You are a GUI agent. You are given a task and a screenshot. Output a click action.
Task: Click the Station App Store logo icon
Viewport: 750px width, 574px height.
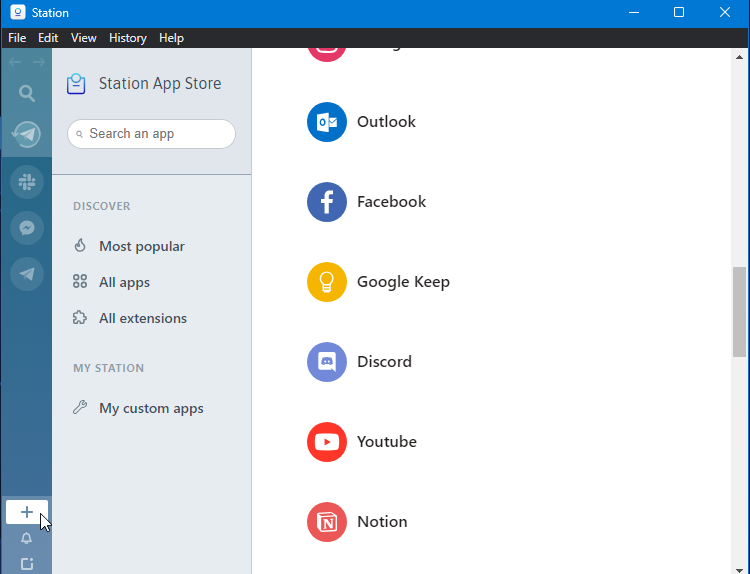click(x=76, y=84)
